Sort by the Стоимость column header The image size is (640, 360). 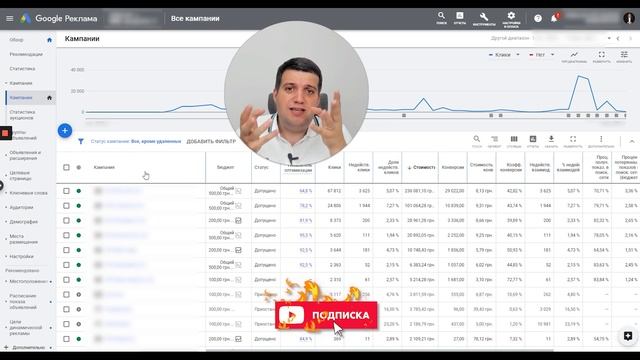pos(422,167)
